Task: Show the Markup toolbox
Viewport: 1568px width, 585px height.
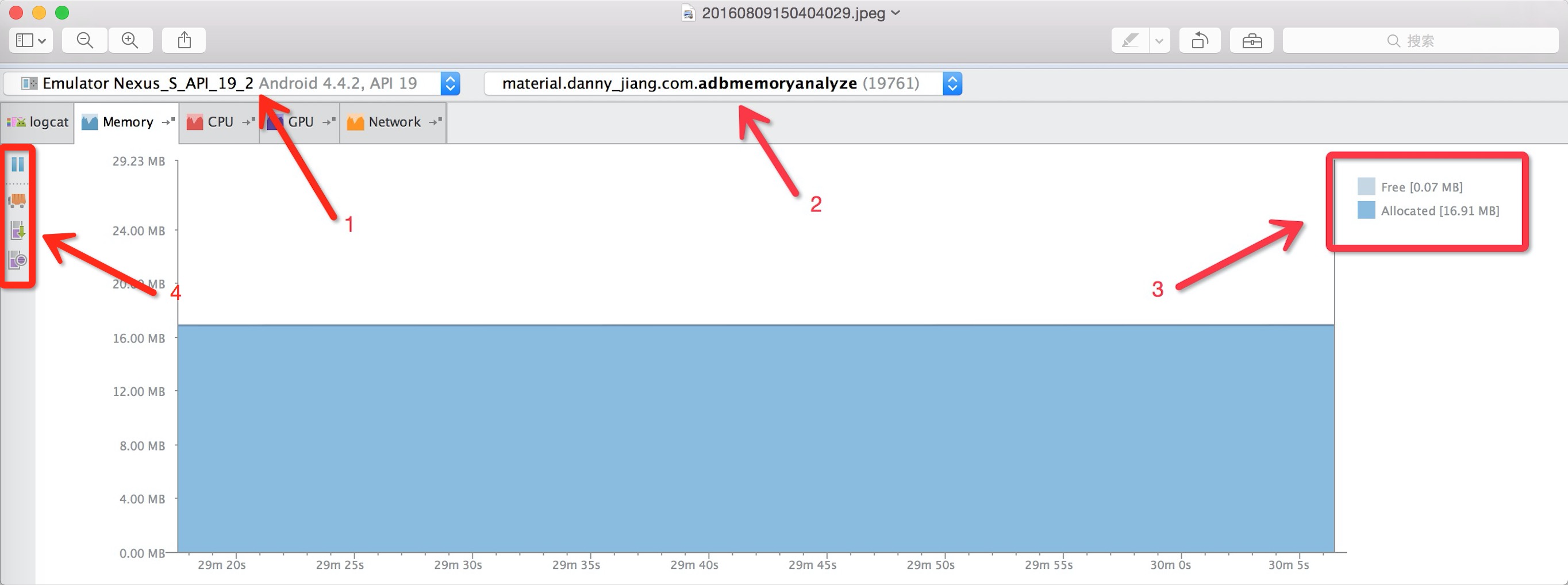Action: (x=1251, y=41)
